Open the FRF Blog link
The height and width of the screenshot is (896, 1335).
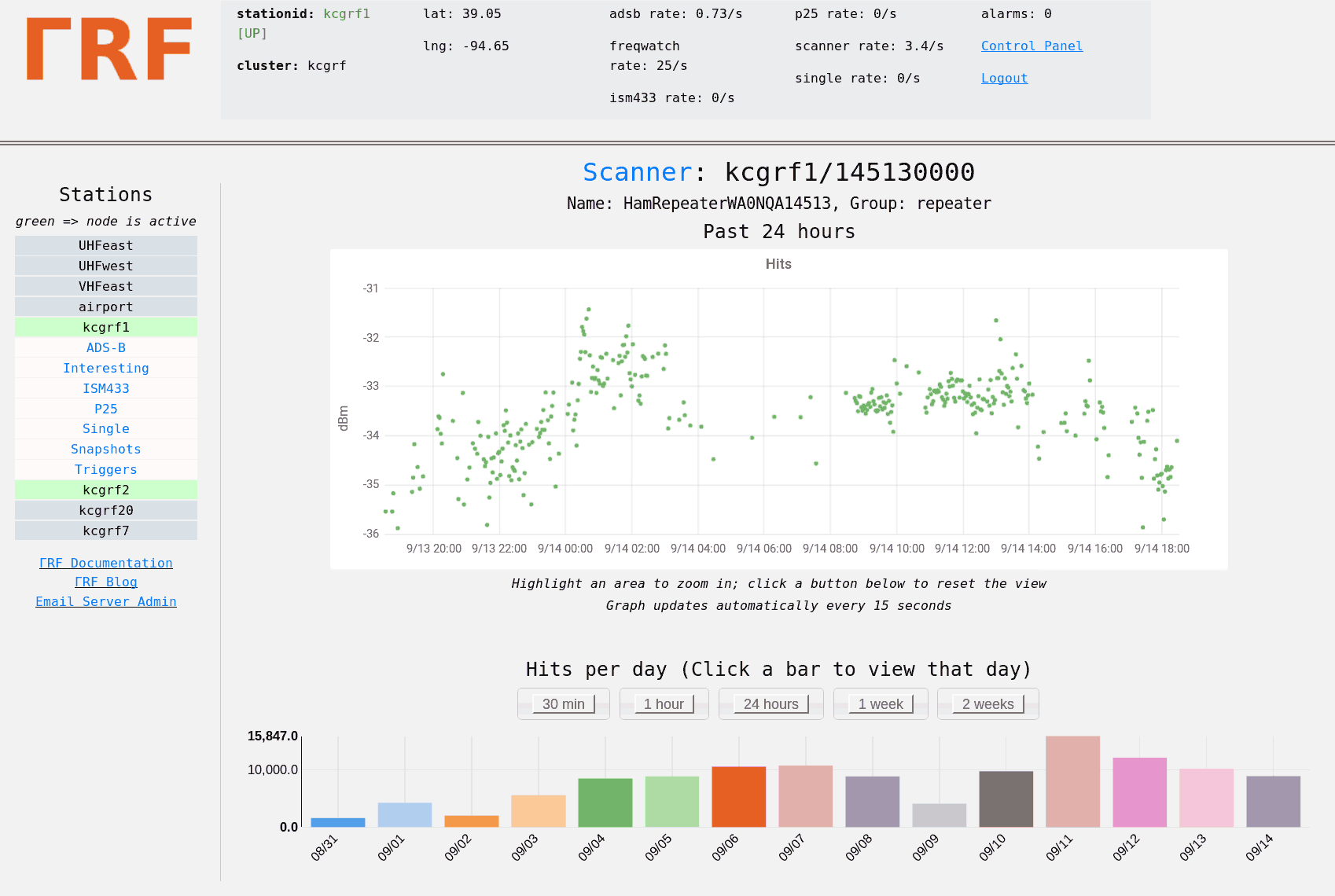[x=106, y=582]
